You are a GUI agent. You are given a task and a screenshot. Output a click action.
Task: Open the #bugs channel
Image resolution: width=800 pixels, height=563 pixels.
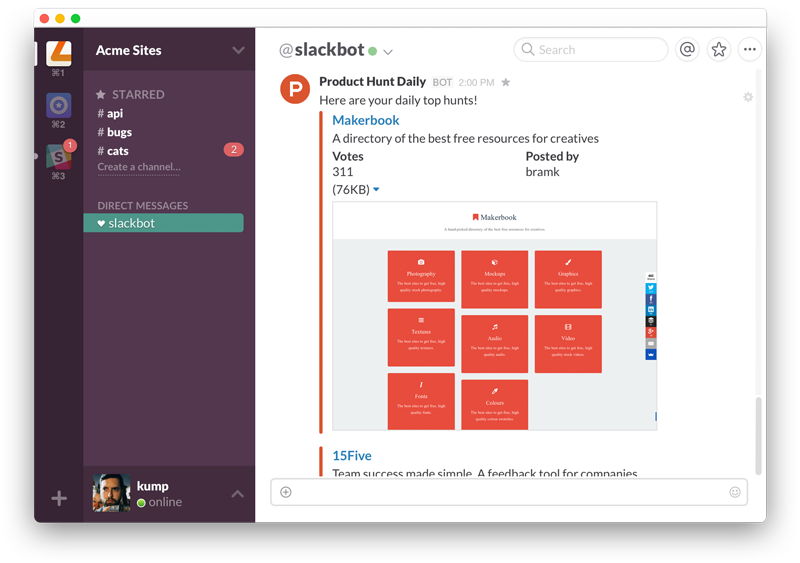click(x=115, y=132)
